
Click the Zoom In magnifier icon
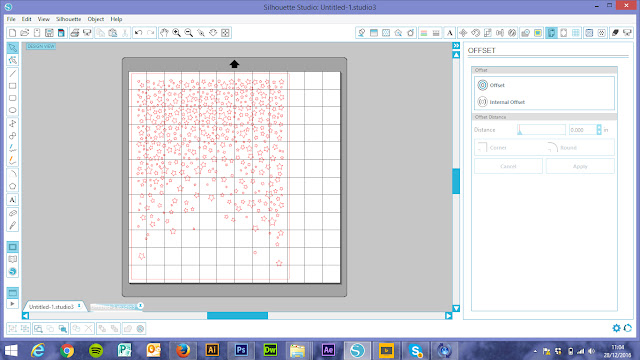(176, 33)
